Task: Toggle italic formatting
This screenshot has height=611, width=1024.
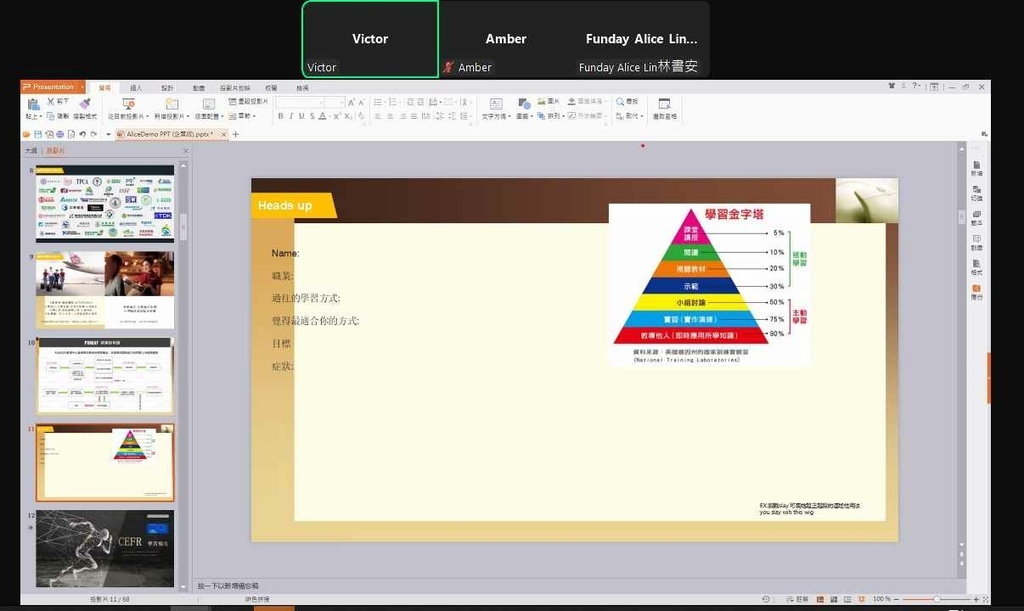Action: click(x=291, y=116)
